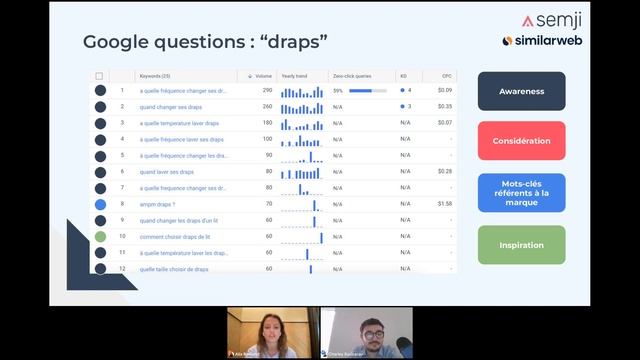Screen dimensions: 640x360
Task: Click the slide title 'Google questions : "draps"'
Action: click(x=205, y=42)
